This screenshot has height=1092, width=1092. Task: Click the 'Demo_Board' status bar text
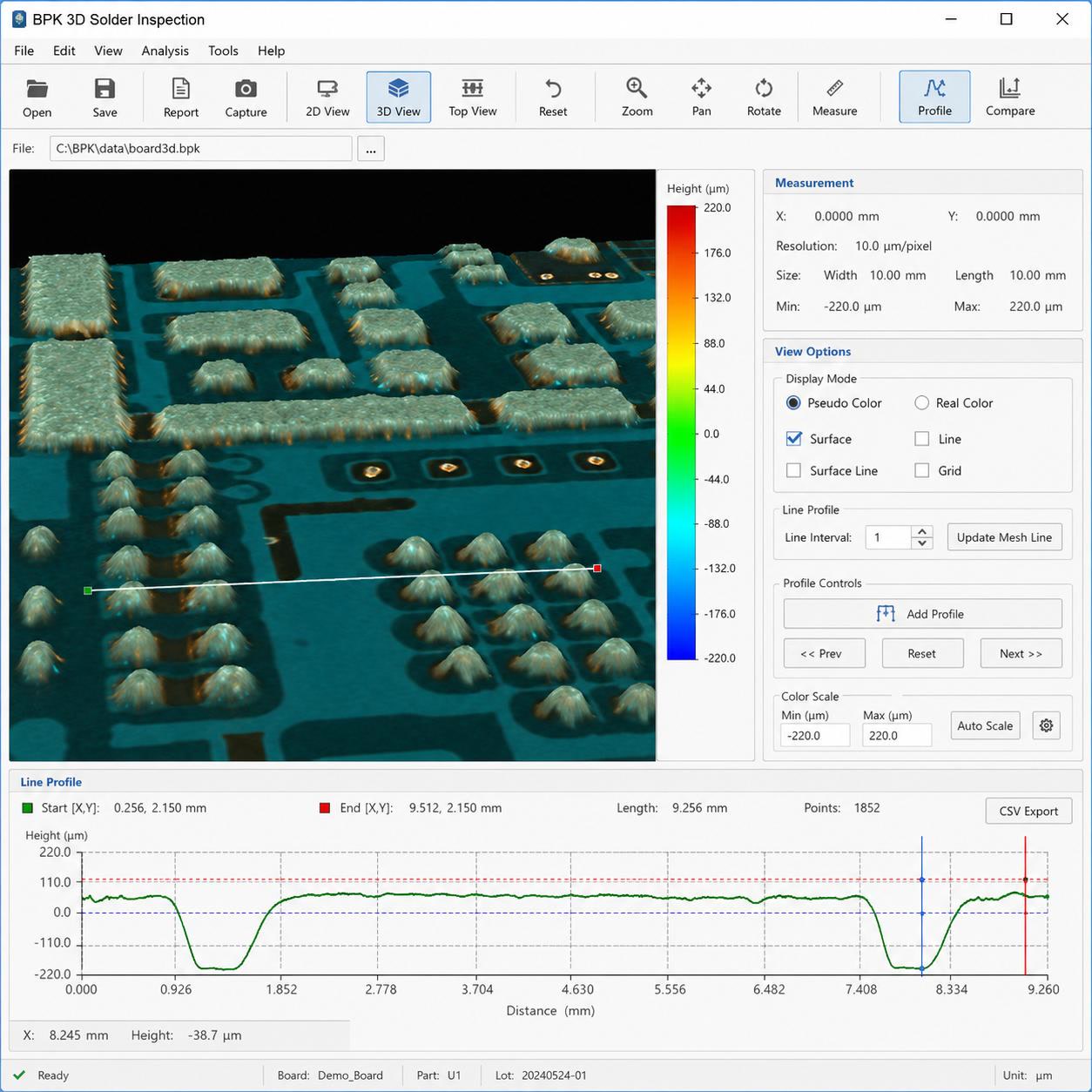[350, 1075]
